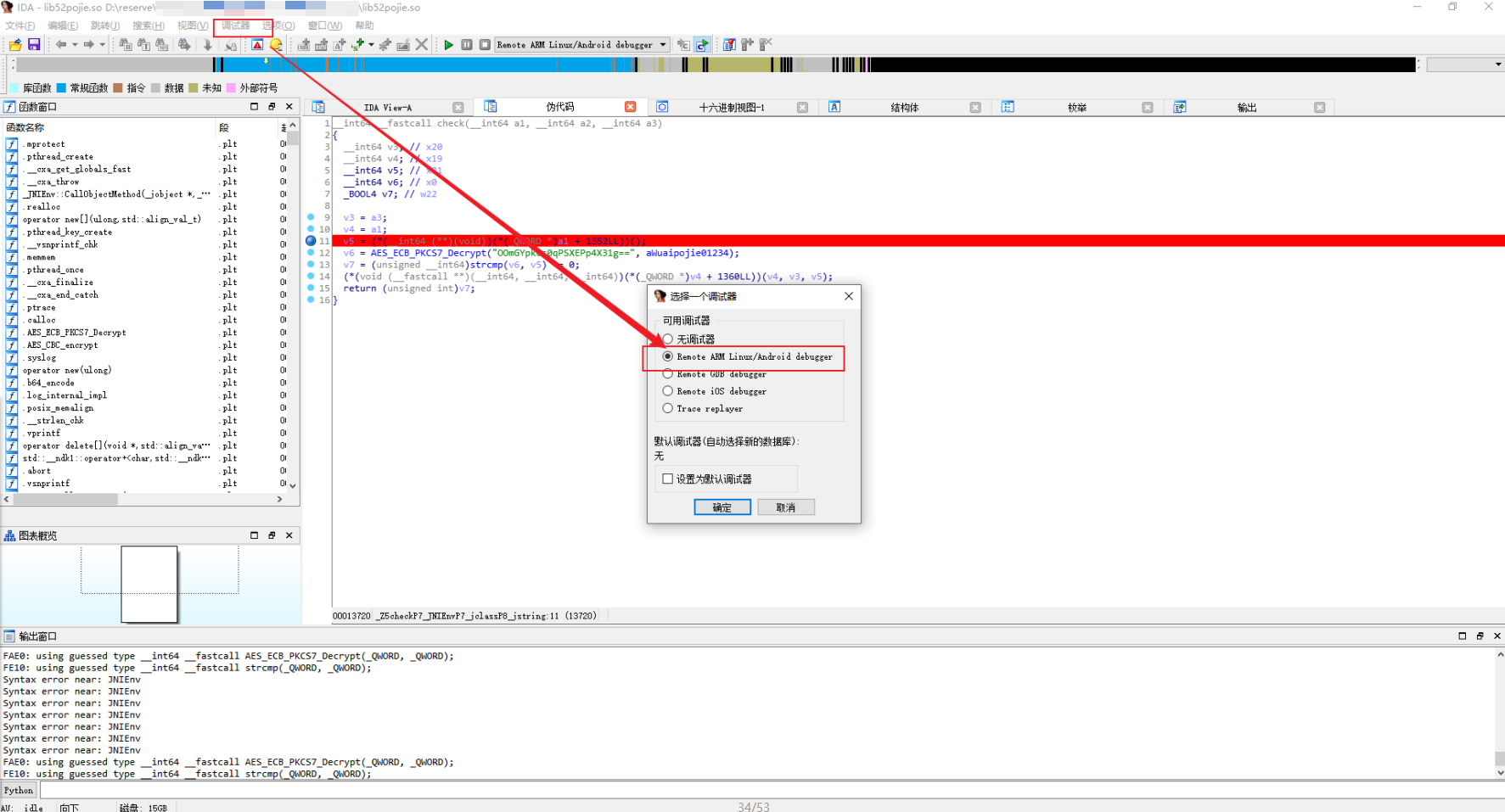Click the green plus toolbar icon
1505x812 pixels.
[358, 44]
